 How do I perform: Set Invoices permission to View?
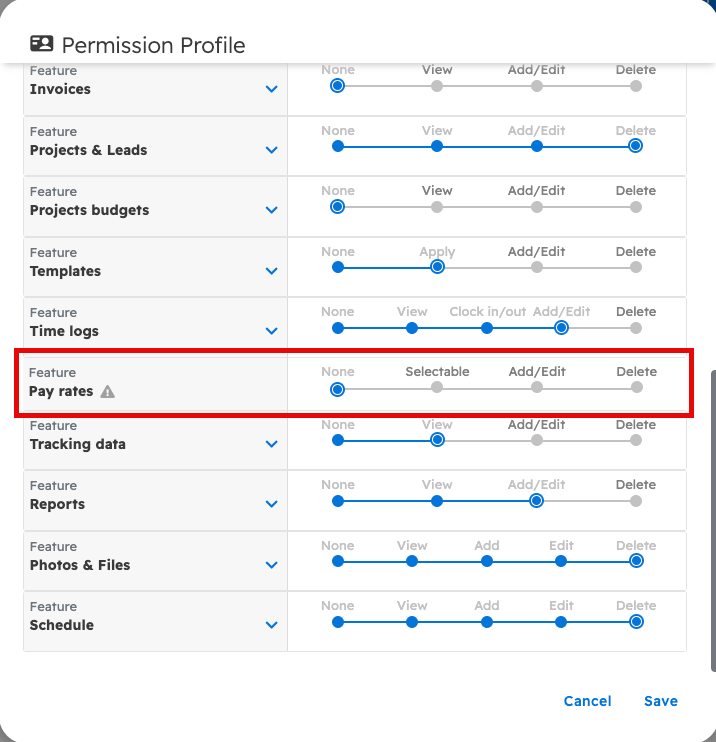click(x=437, y=86)
